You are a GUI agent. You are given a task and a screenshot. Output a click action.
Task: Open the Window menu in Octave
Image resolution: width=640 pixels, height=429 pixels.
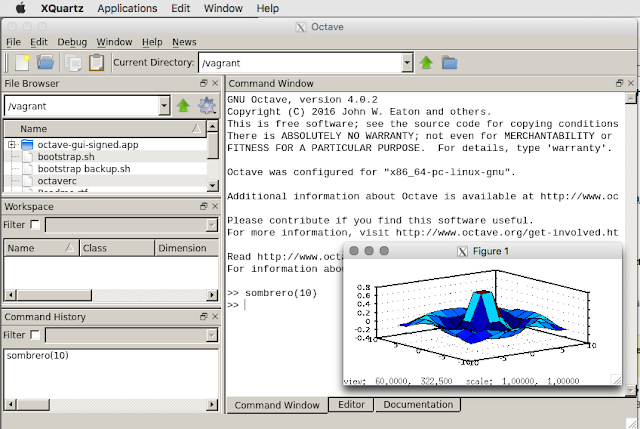[x=114, y=42]
